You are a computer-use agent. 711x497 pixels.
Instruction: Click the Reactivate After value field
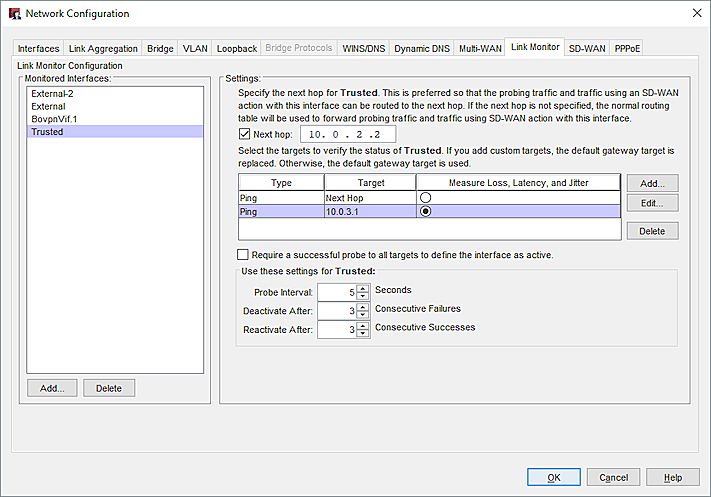(337, 330)
